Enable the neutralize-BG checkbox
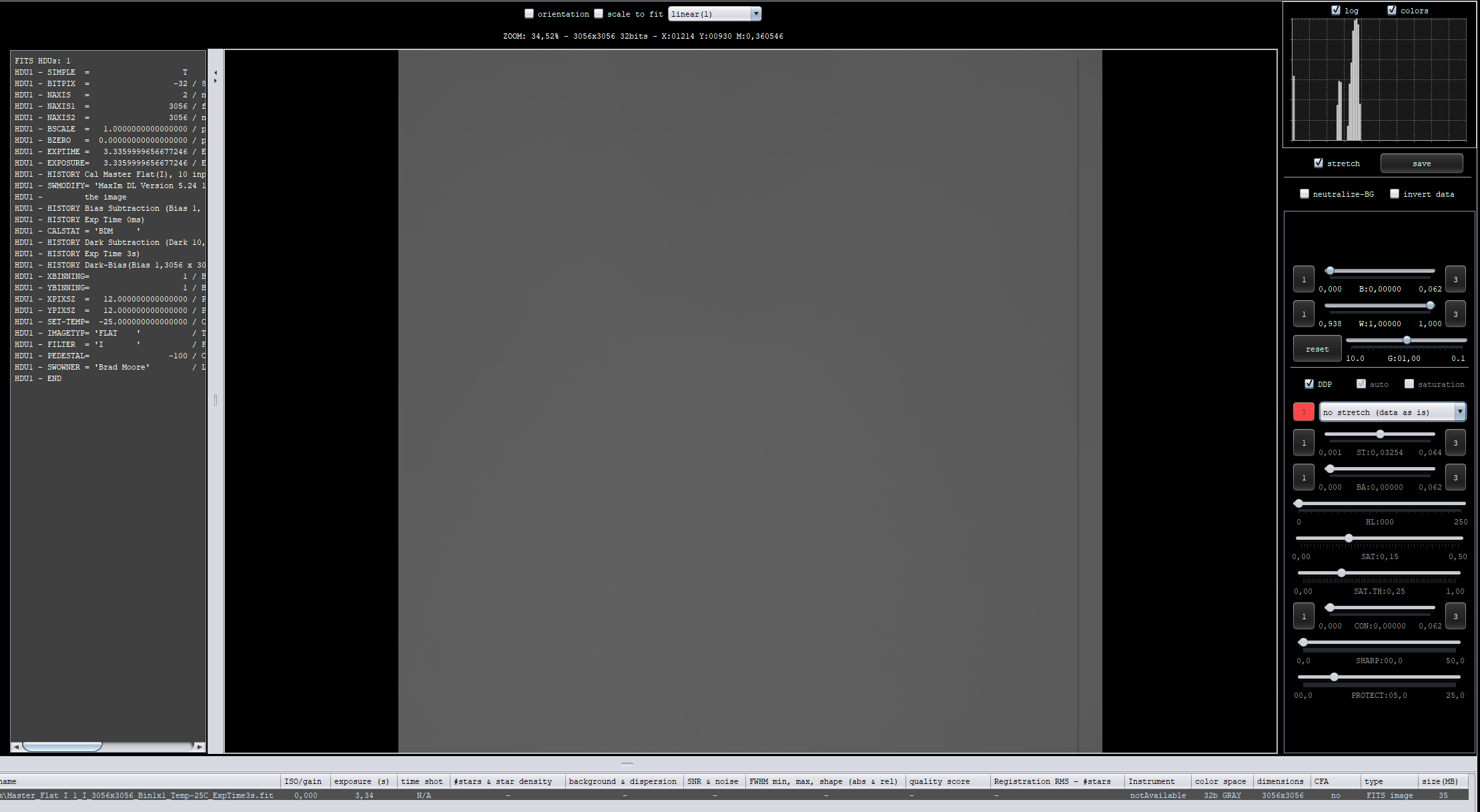This screenshot has width=1480, height=812. coord(1304,193)
